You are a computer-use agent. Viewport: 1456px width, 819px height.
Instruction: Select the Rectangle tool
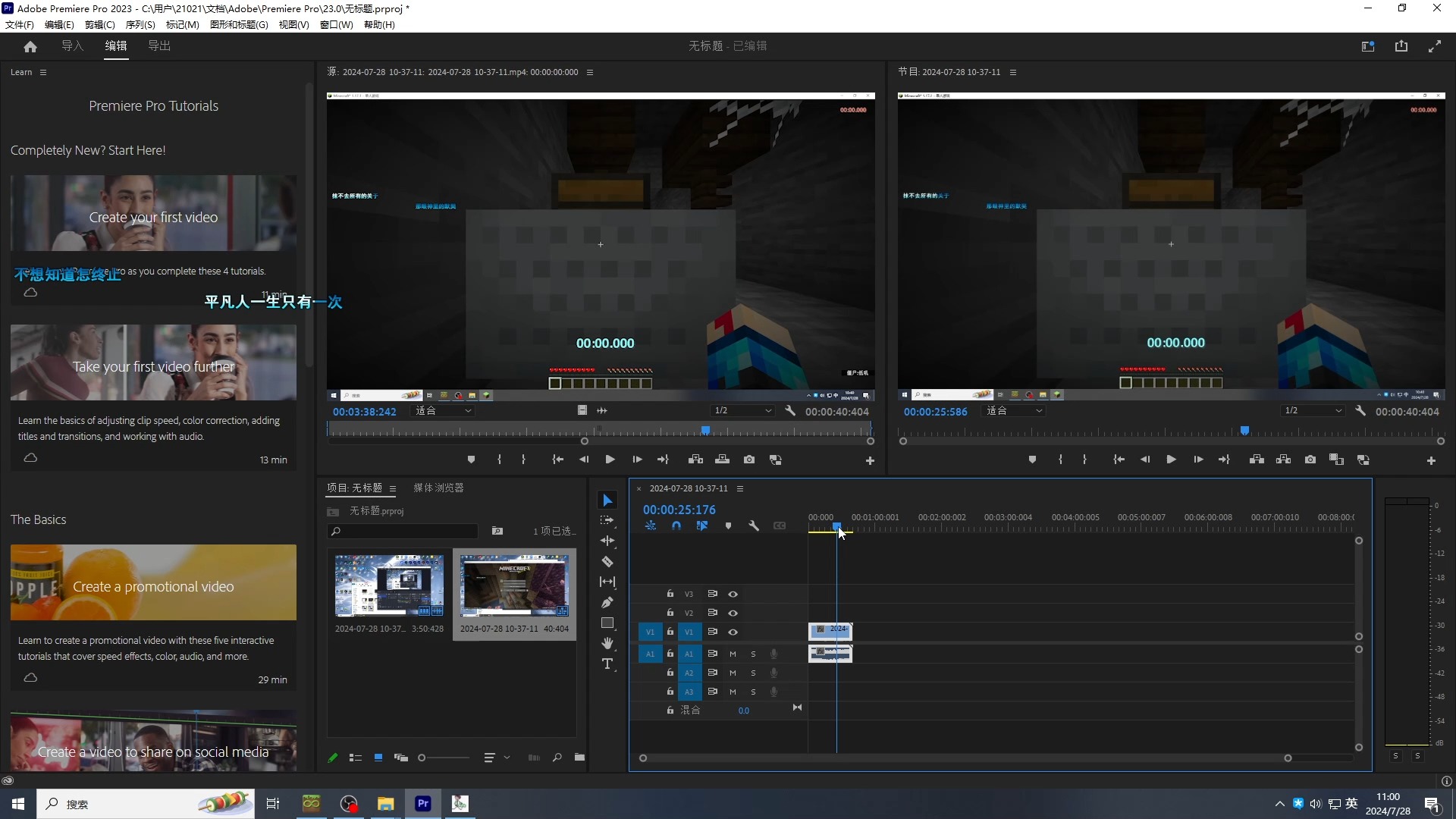coord(607,623)
